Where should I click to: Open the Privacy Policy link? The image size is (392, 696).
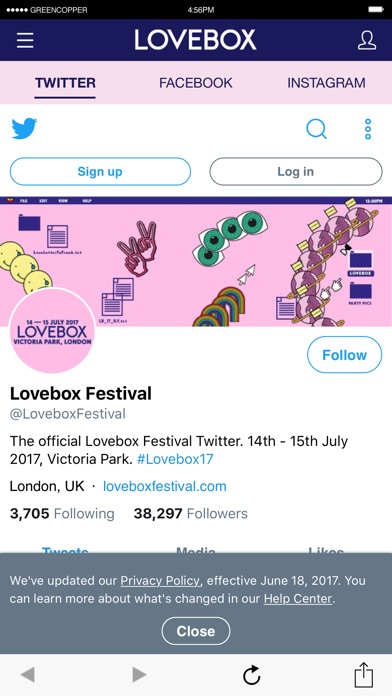click(161, 580)
